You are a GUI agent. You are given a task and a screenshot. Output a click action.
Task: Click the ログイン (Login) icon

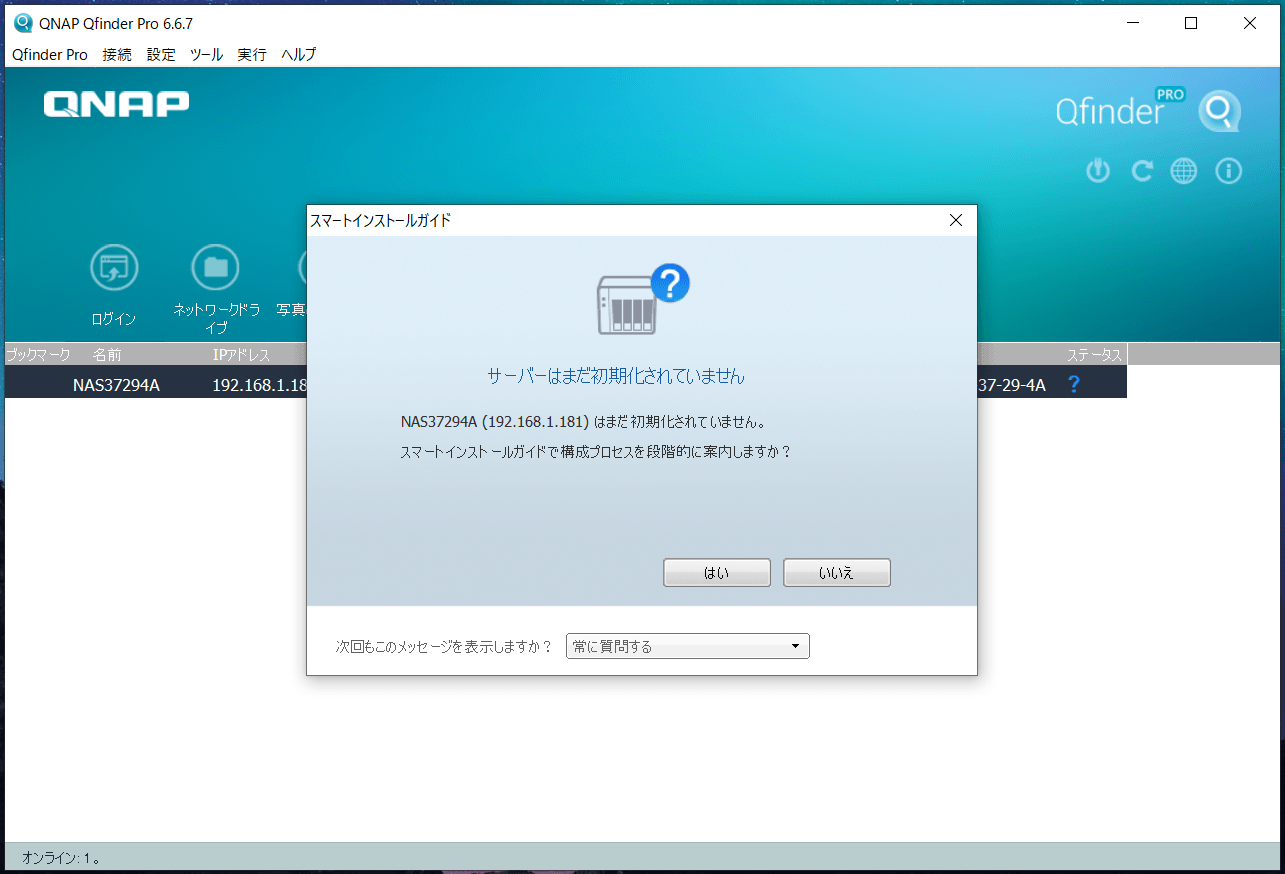pos(114,268)
